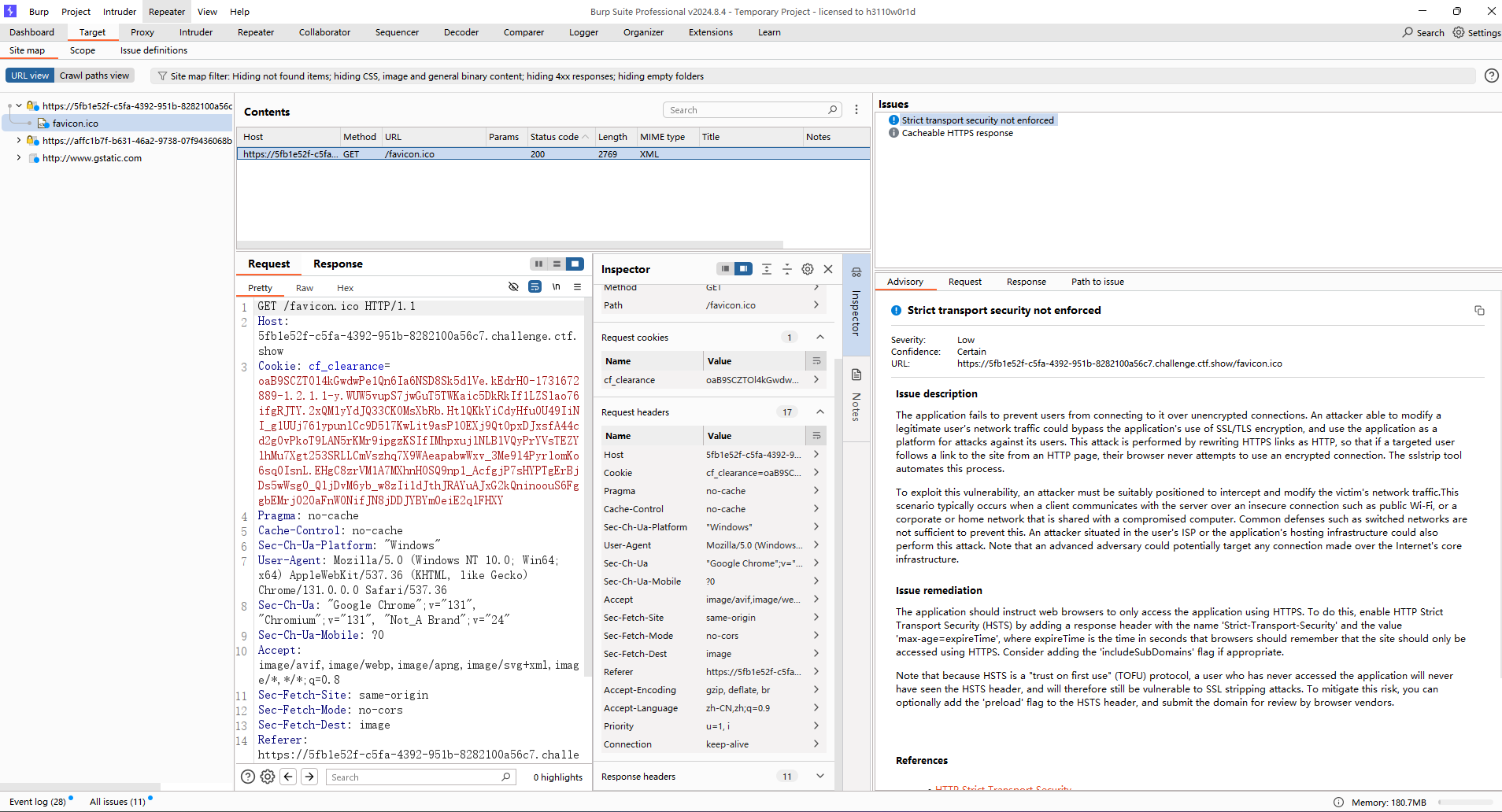Toggle show newline characters (\n) icon
This screenshot has height=812, width=1502.
(x=556, y=287)
